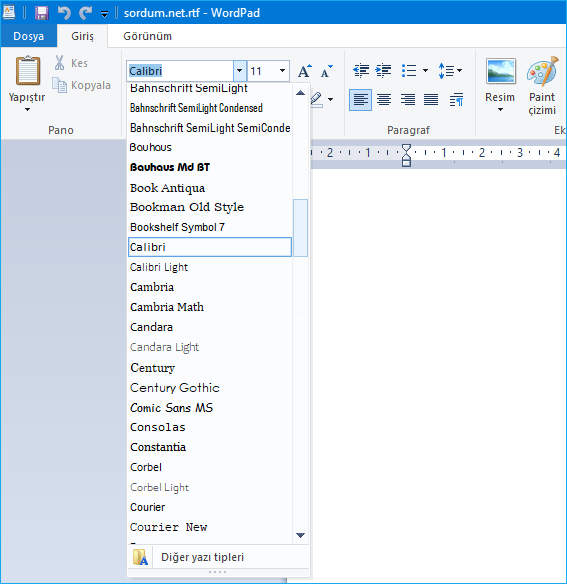Screen dimensions: 567x584
Task: Shrink font size with the small A
Action: point(326,71)
